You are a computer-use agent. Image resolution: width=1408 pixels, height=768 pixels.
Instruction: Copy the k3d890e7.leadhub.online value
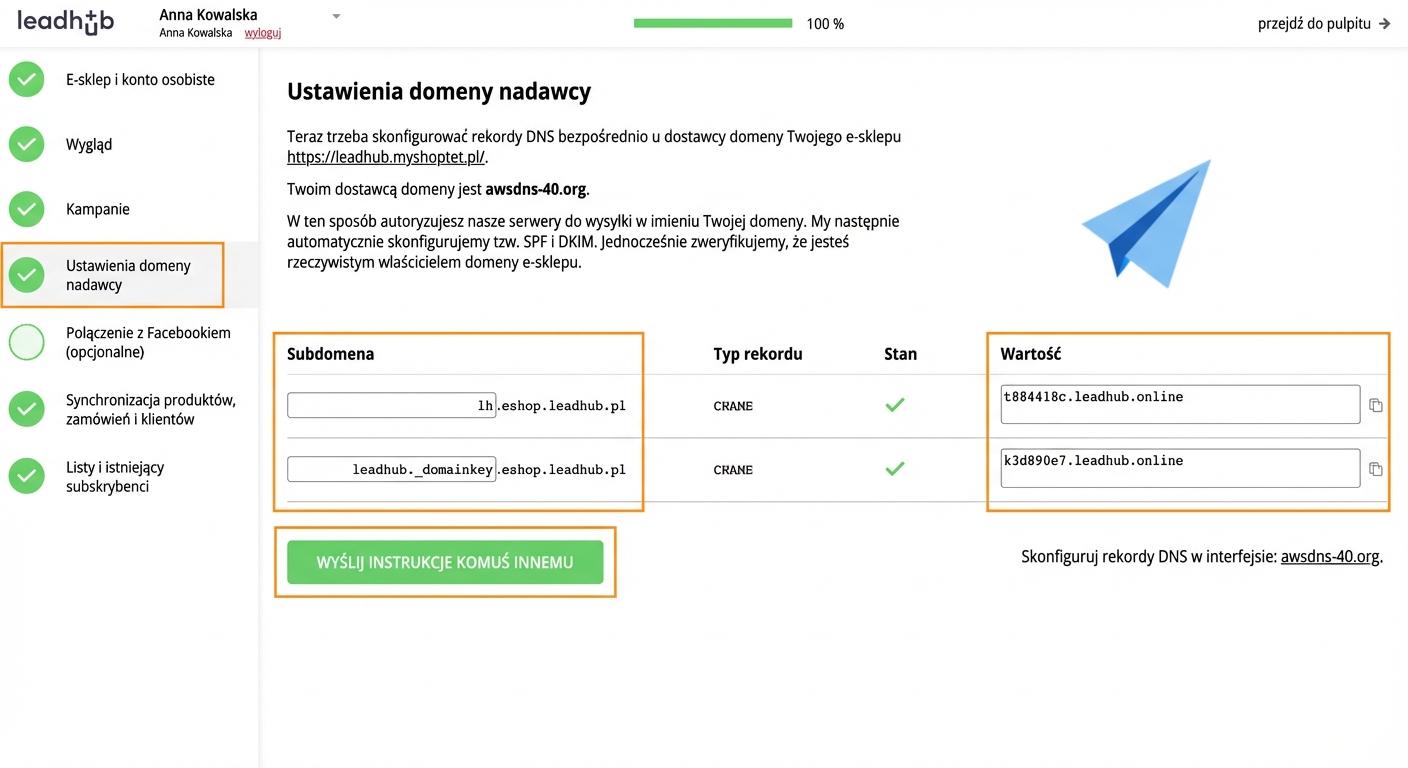click(x=1376, y=469)
